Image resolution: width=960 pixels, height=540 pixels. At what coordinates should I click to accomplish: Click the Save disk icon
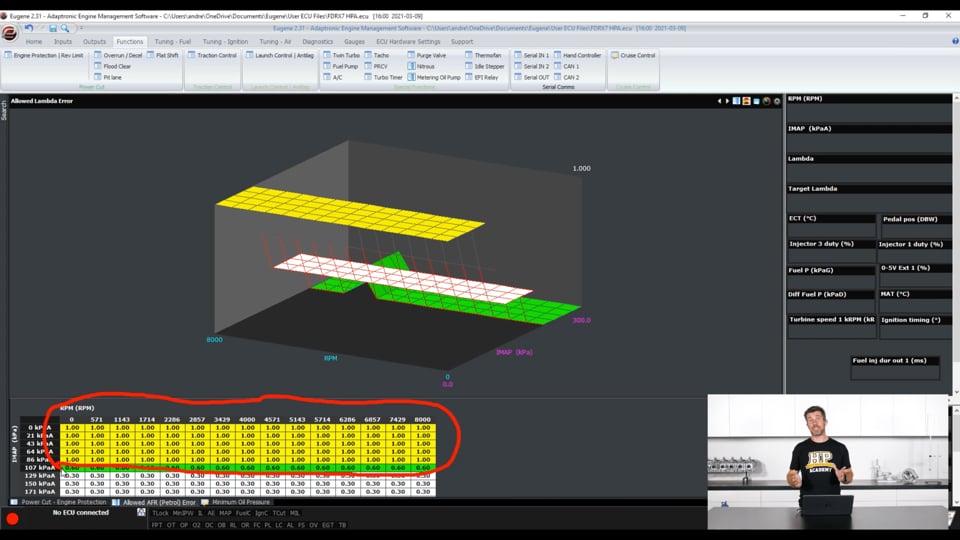click(53, 28)
